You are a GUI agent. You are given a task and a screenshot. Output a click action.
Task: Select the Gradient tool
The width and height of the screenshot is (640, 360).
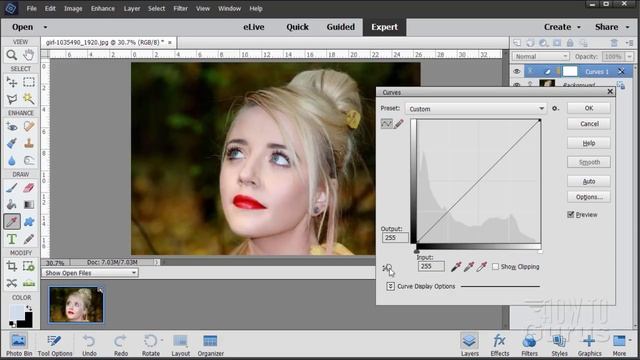click(29, 204)
